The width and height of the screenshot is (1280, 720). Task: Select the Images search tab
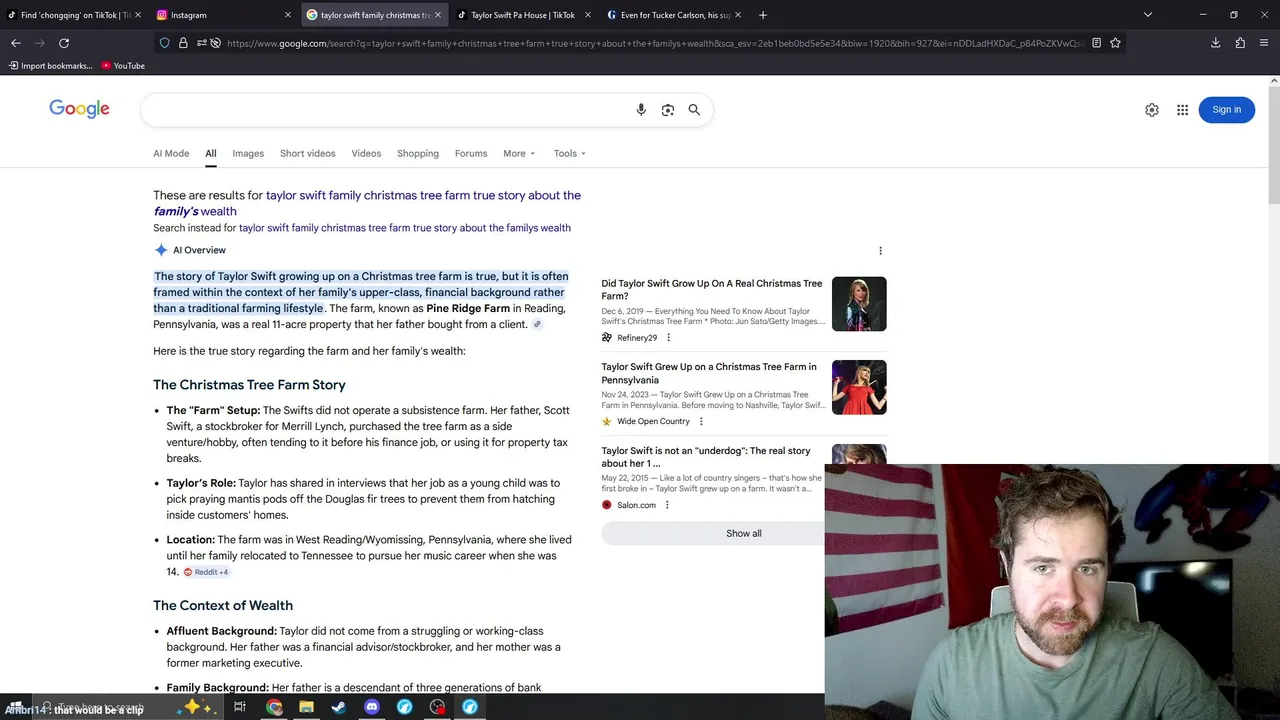pos(248,153)
